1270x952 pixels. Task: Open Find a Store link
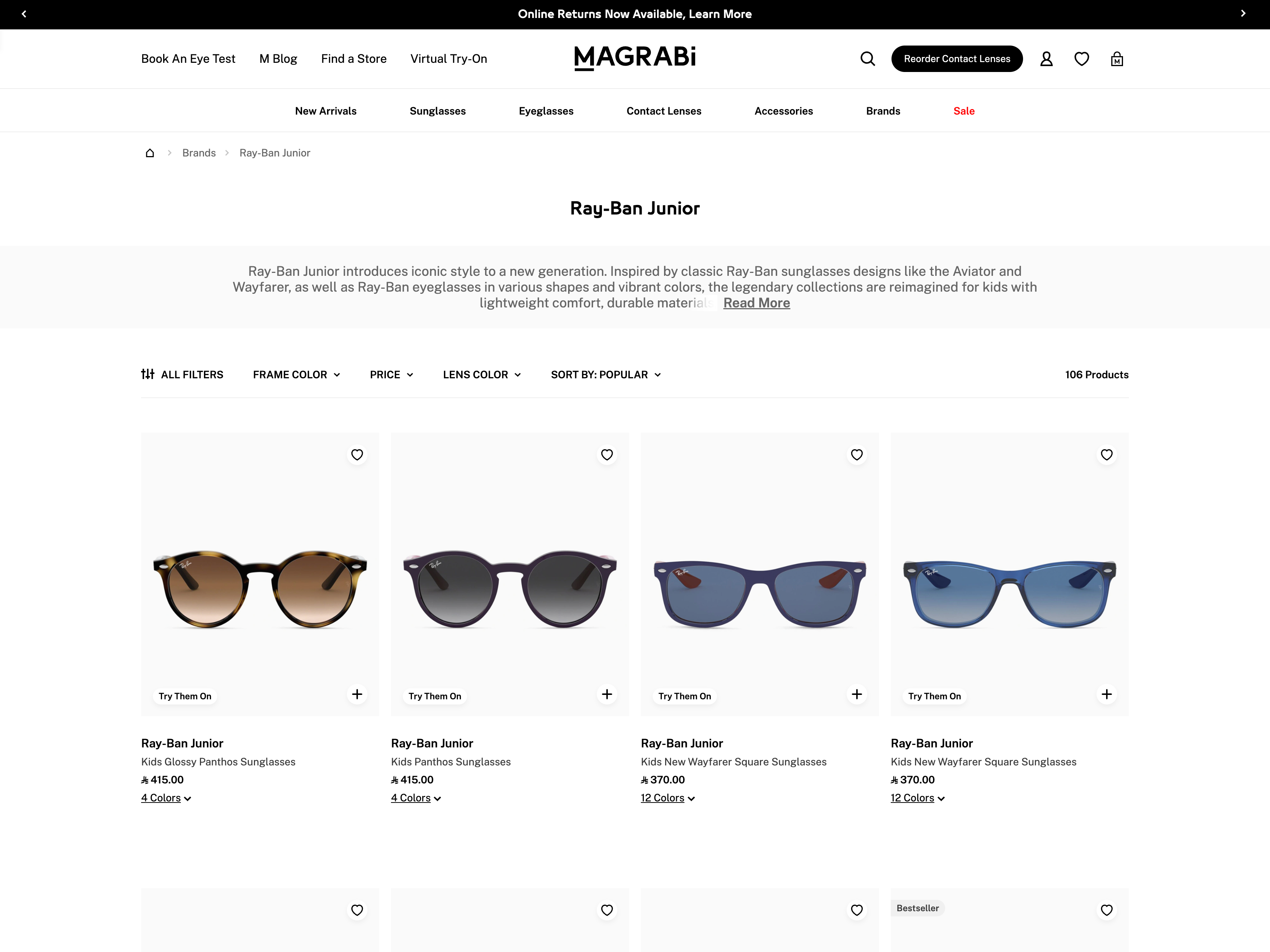coord(354,58)
